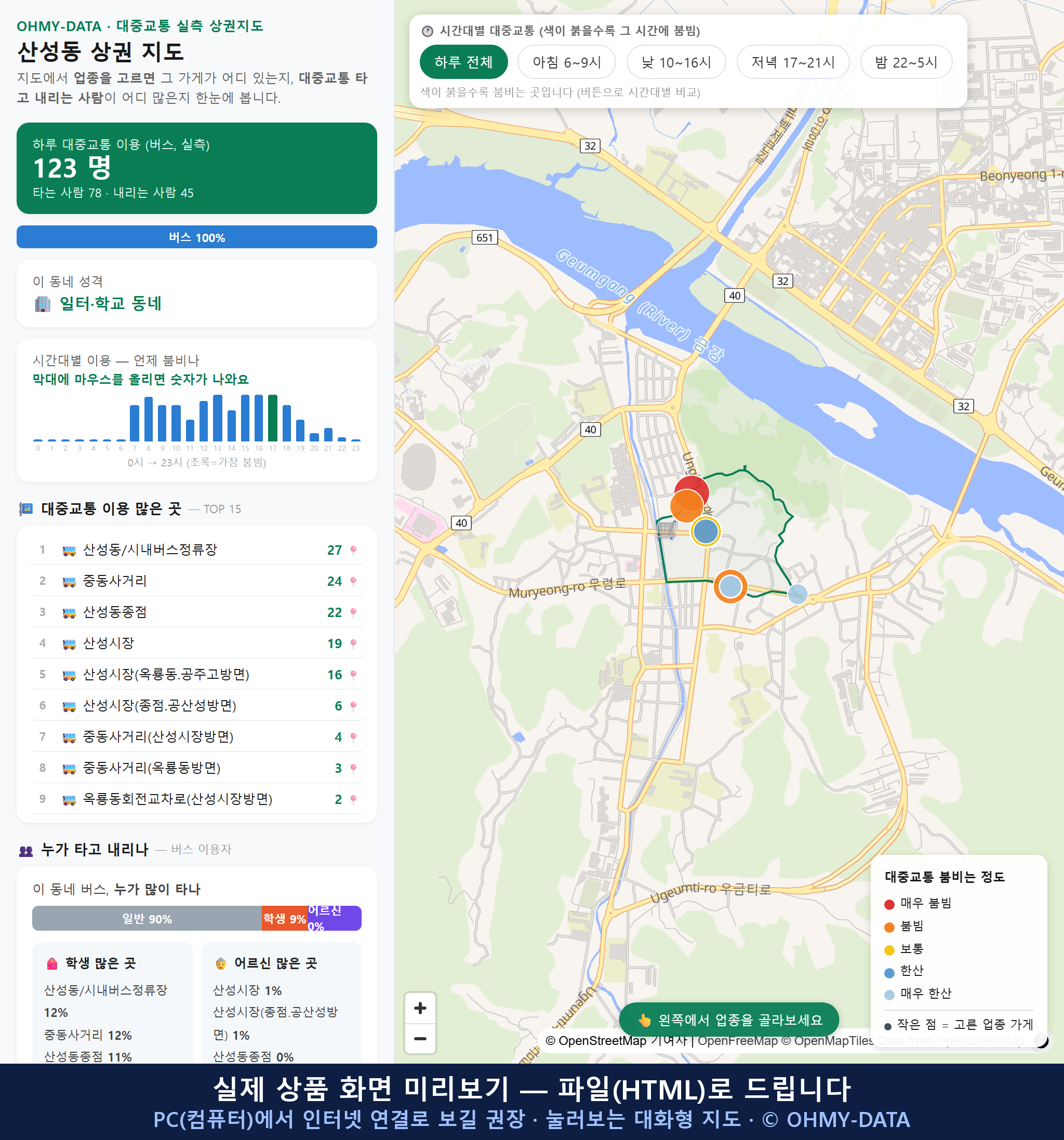1064x1140 pixels.
Task: Click bus icon beside 산성동/시내버스정류장
Action: coord(69,551)
